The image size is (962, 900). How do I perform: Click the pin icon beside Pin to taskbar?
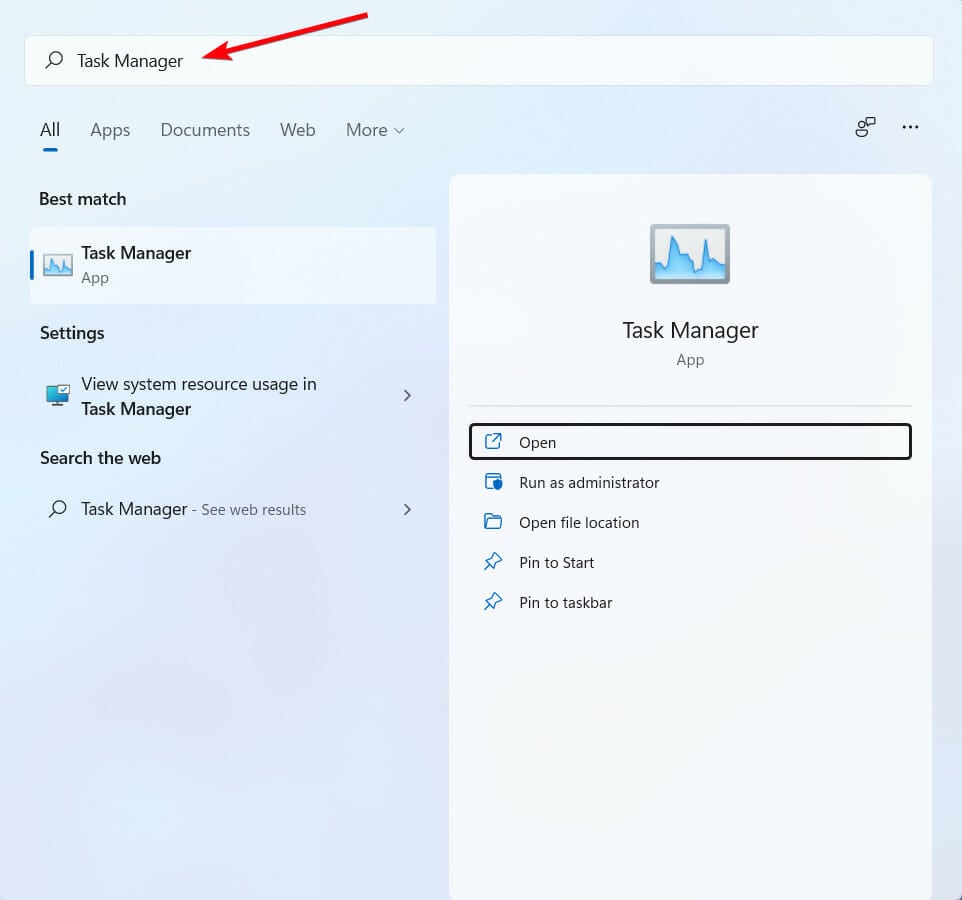coord(493,602)
